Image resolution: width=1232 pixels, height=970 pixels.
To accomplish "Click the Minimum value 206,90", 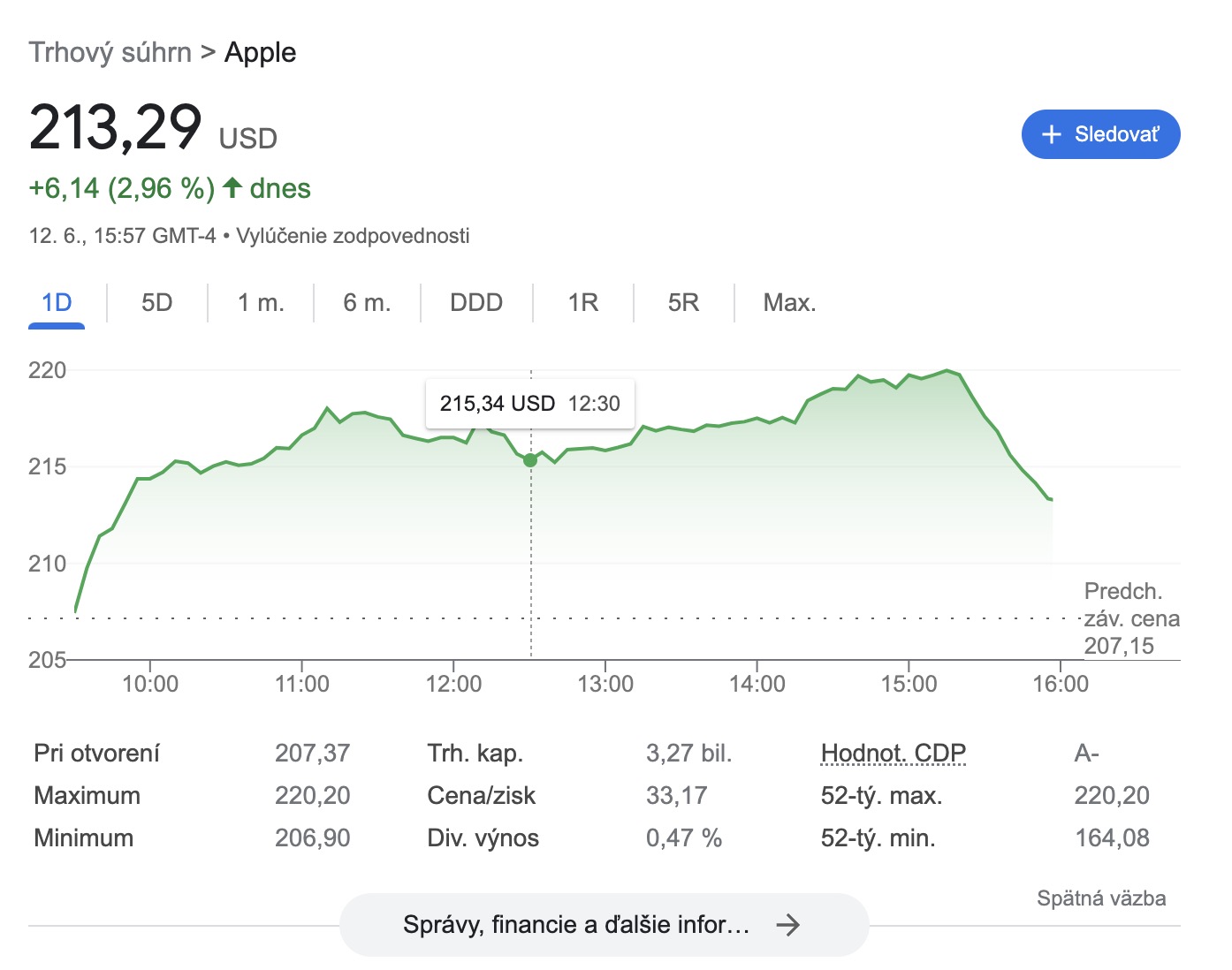I will pyautogui.click(x=312, y=837).
